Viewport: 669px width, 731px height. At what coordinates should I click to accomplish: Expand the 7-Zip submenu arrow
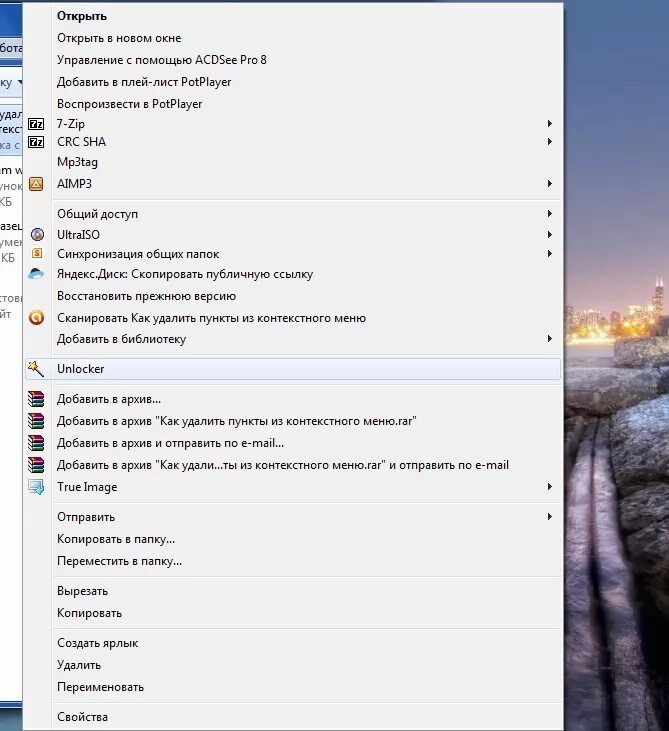(550, 124)
